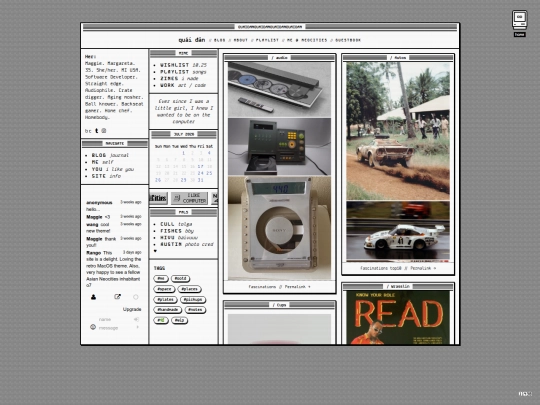Open the Sony CD player photo
The height and width of the screenshot is (405, 540).
pos(279,228)
